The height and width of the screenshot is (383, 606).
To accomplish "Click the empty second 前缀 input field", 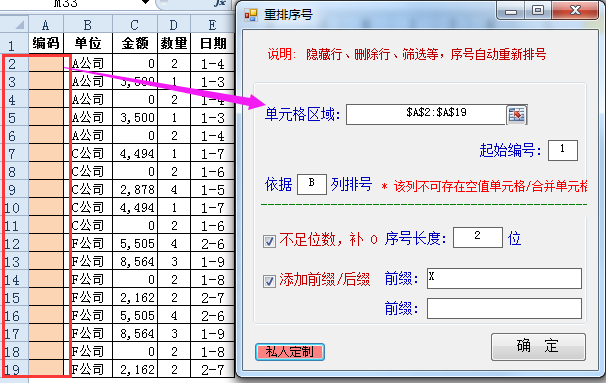I will [504, 308].
